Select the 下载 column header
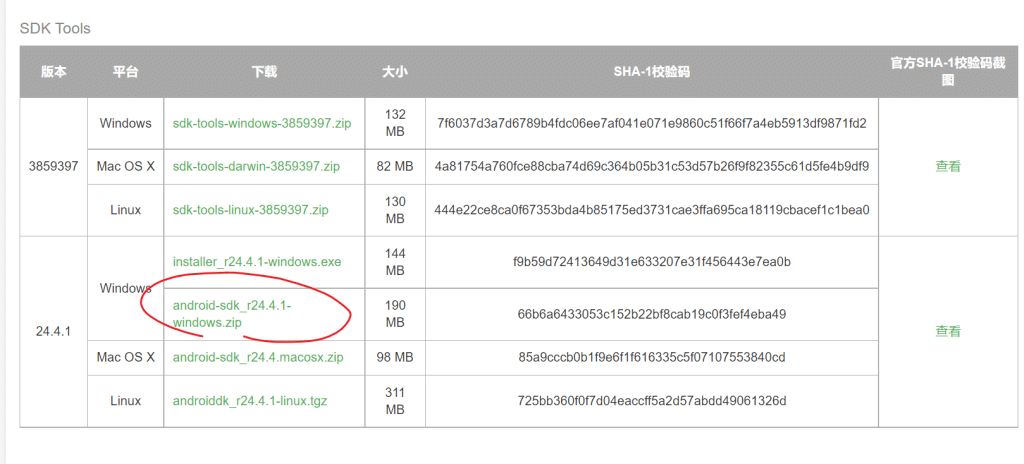The height and width of the screenshot is (464, 1024). click(264, 72)
